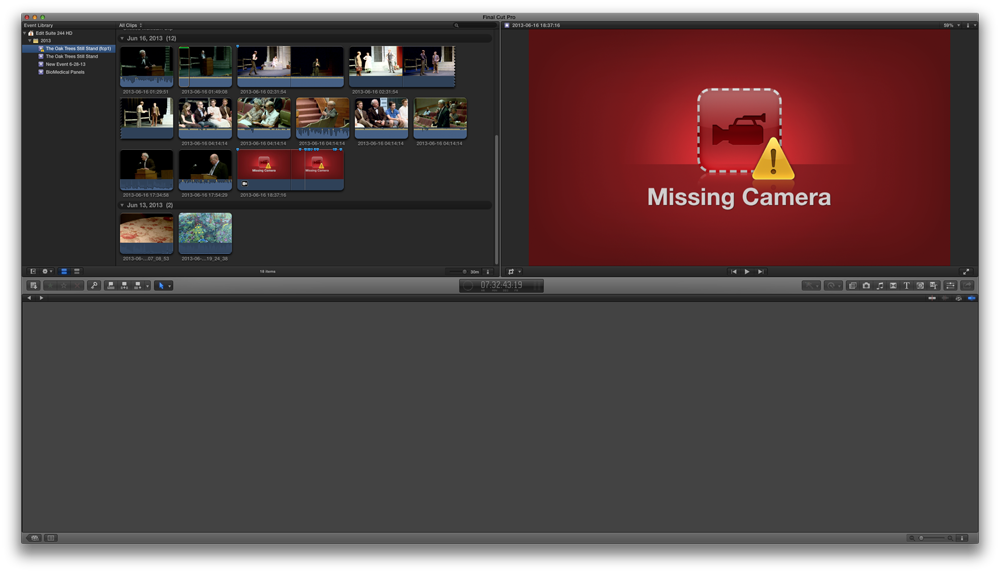Open the Titles browser
1000x573 pixels.
tap(907, 286)
